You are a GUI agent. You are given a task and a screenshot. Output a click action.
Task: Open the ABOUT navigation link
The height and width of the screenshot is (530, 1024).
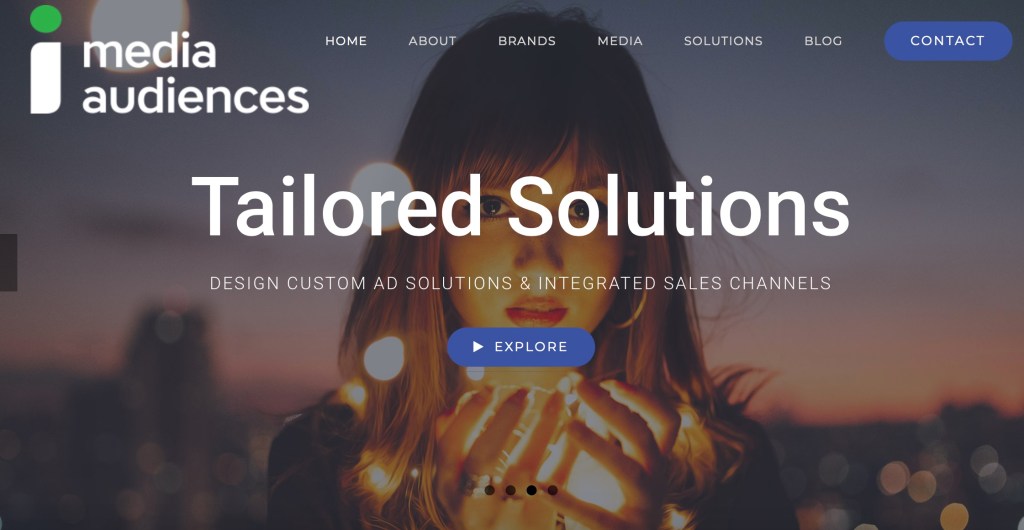coord(432,40)
